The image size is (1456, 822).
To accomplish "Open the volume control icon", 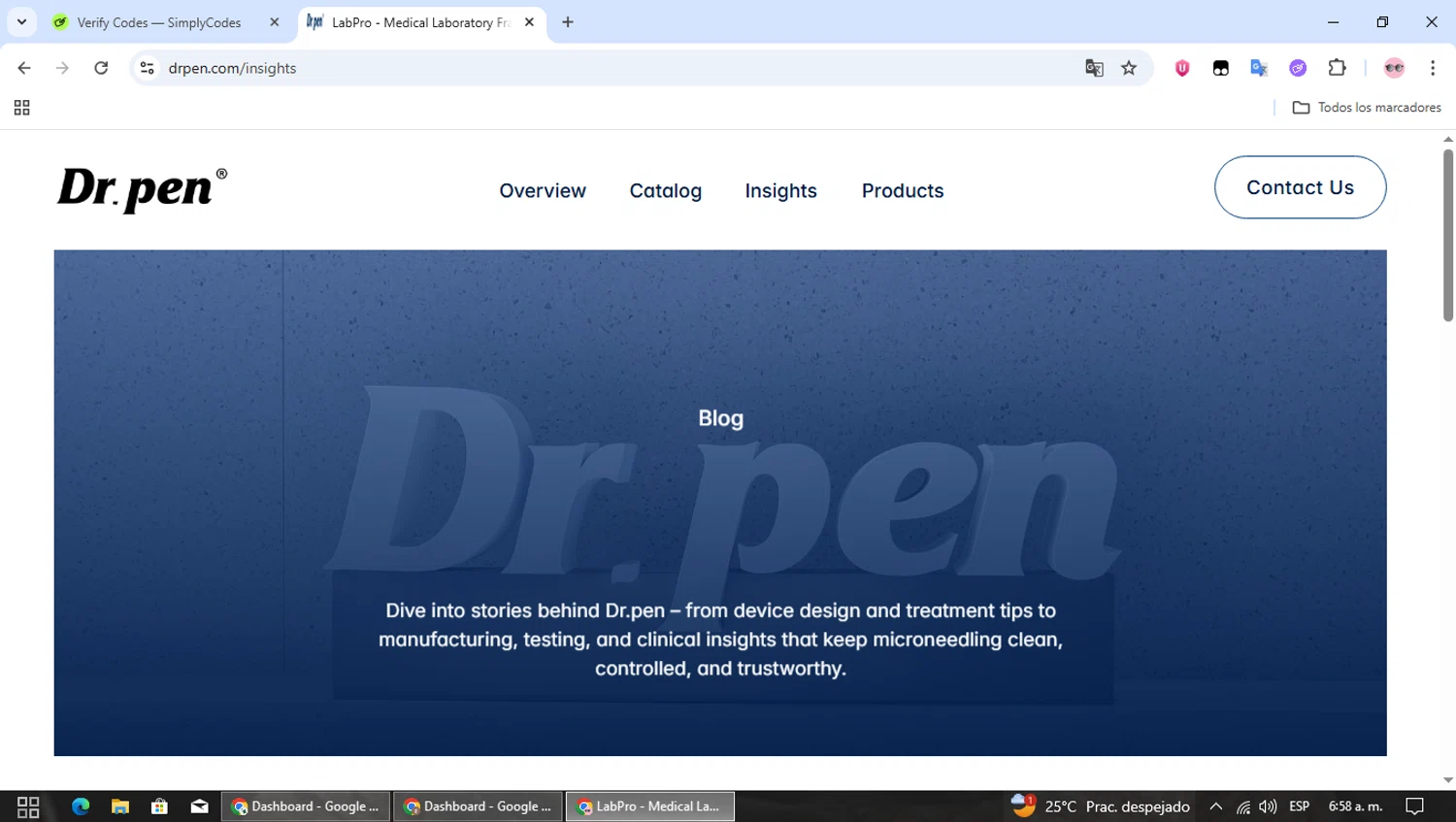I will point(1268,806).
